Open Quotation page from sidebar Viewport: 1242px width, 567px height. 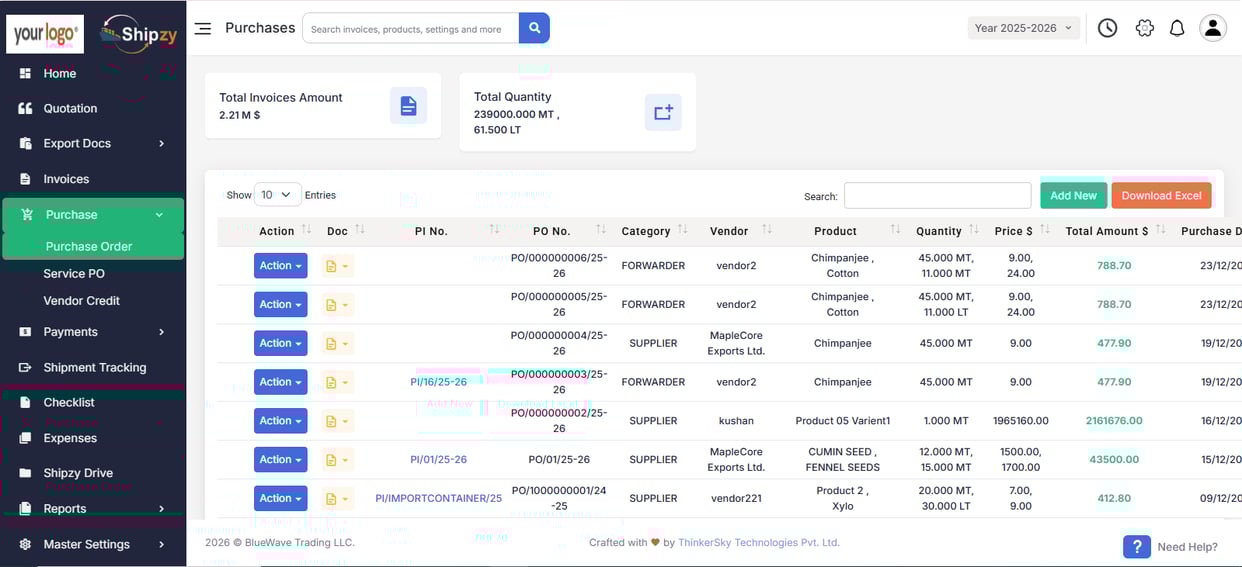tap(70, 108)
